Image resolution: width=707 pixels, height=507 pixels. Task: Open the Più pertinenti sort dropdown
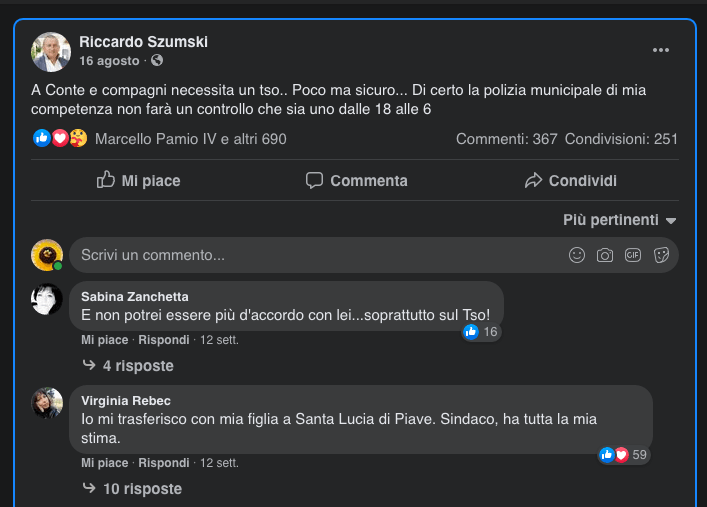pos(620,220)
